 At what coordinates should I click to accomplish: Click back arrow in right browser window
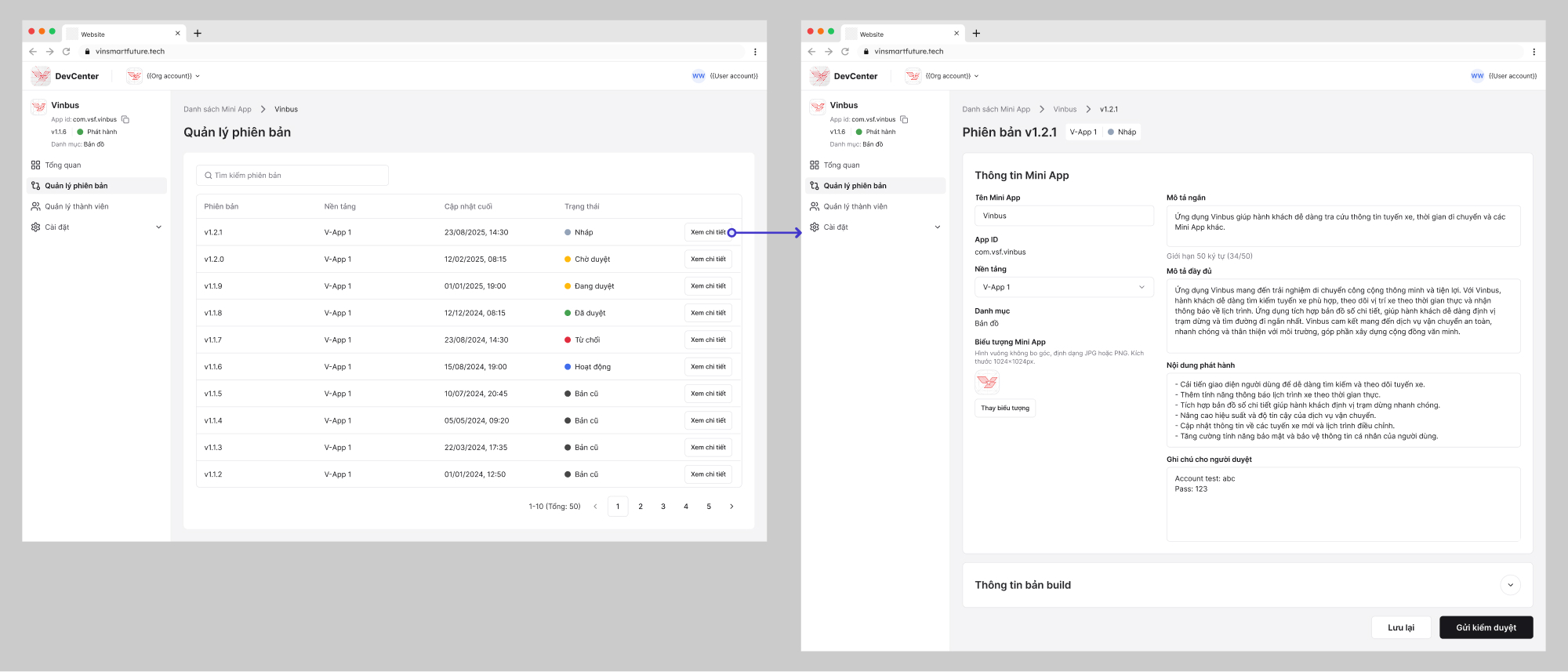point(811,52)
